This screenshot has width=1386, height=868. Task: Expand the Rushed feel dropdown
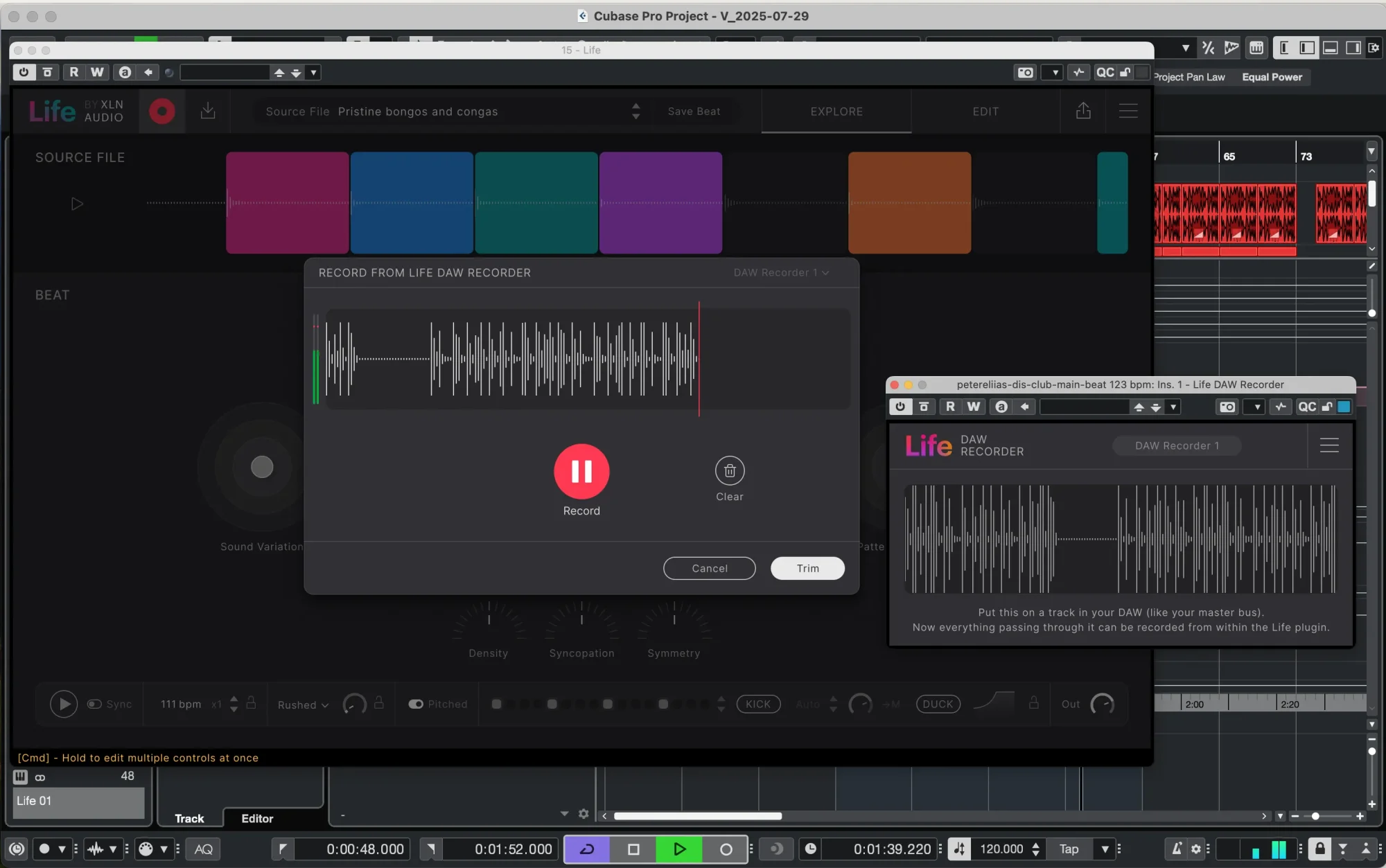coord(302,705)
